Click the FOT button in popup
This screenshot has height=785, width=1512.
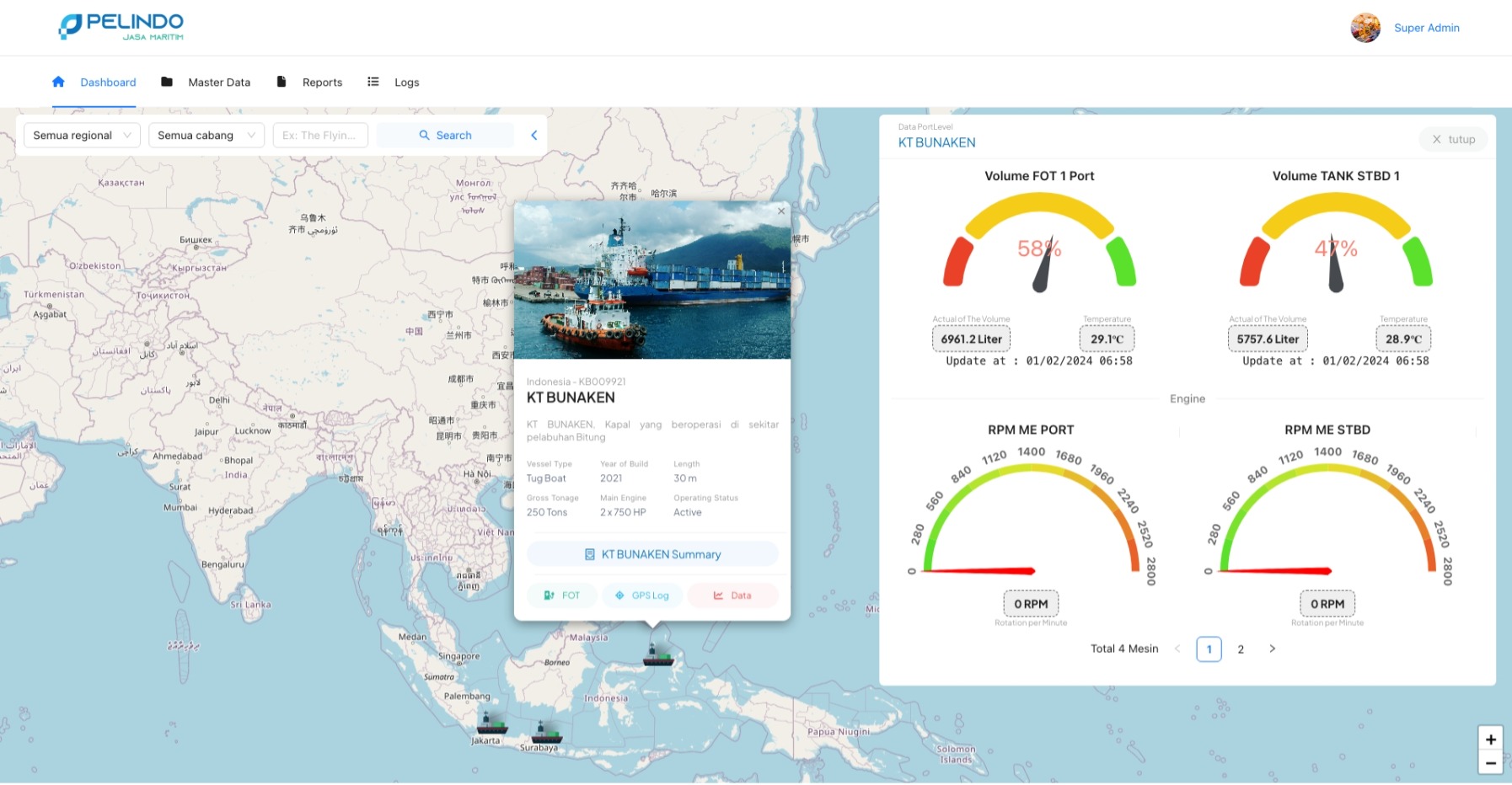pyautogui.click(x=562, y=595)
